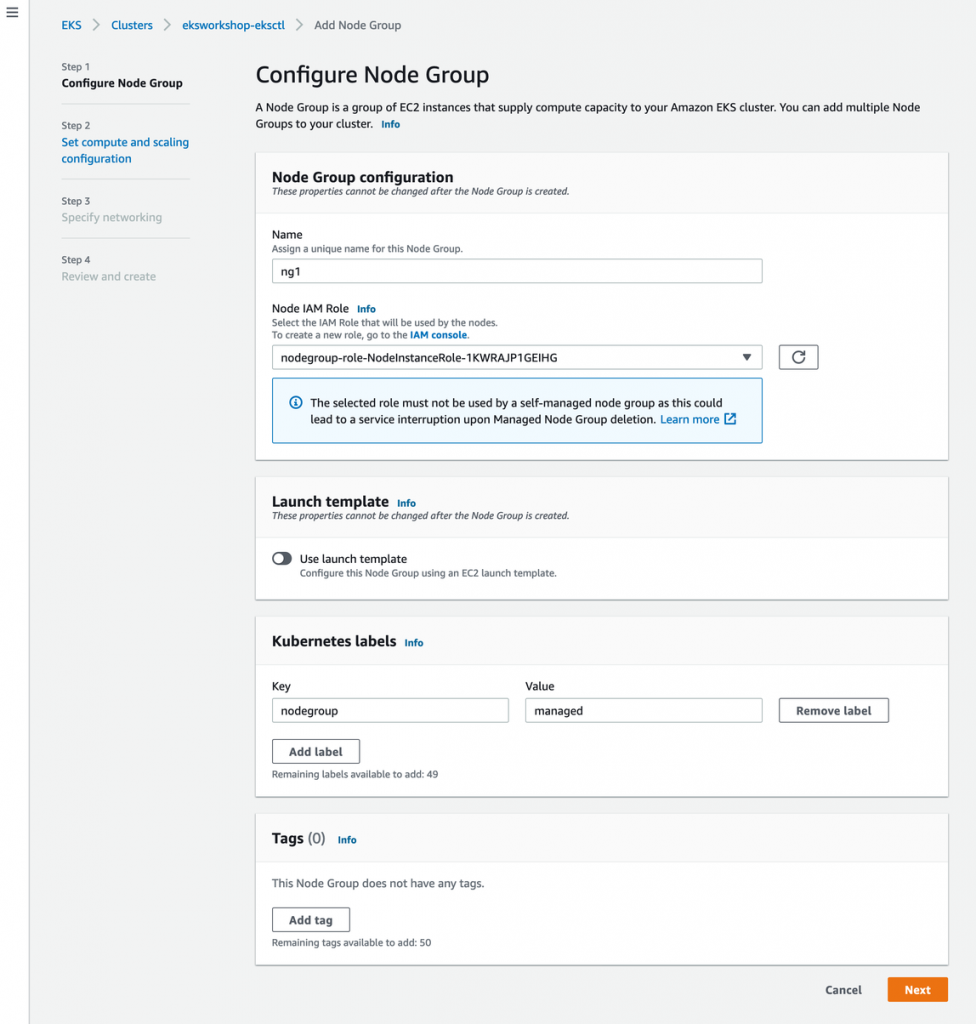This screenshot has width=976, height=1024.
Task: Open the Node IAM Role dropdown
Action: tap(516, 357)
